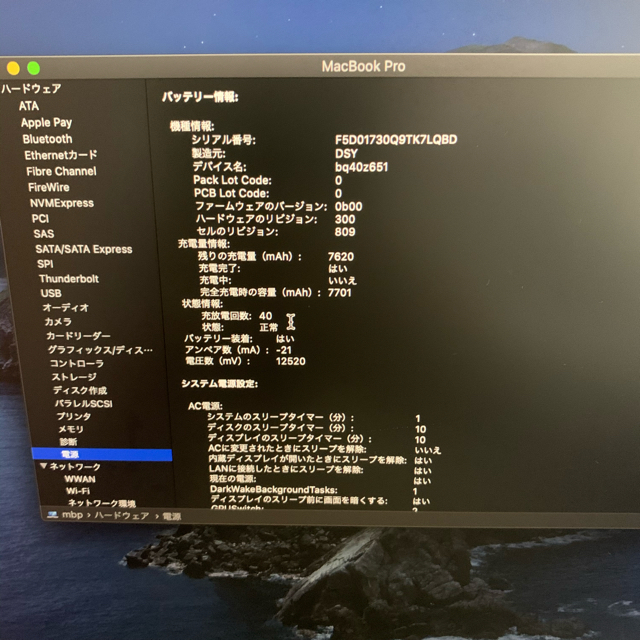The height and width of the screenshot is (640, 640).
Task: Open the Bluetooth section
Action: tap(47, 139)
